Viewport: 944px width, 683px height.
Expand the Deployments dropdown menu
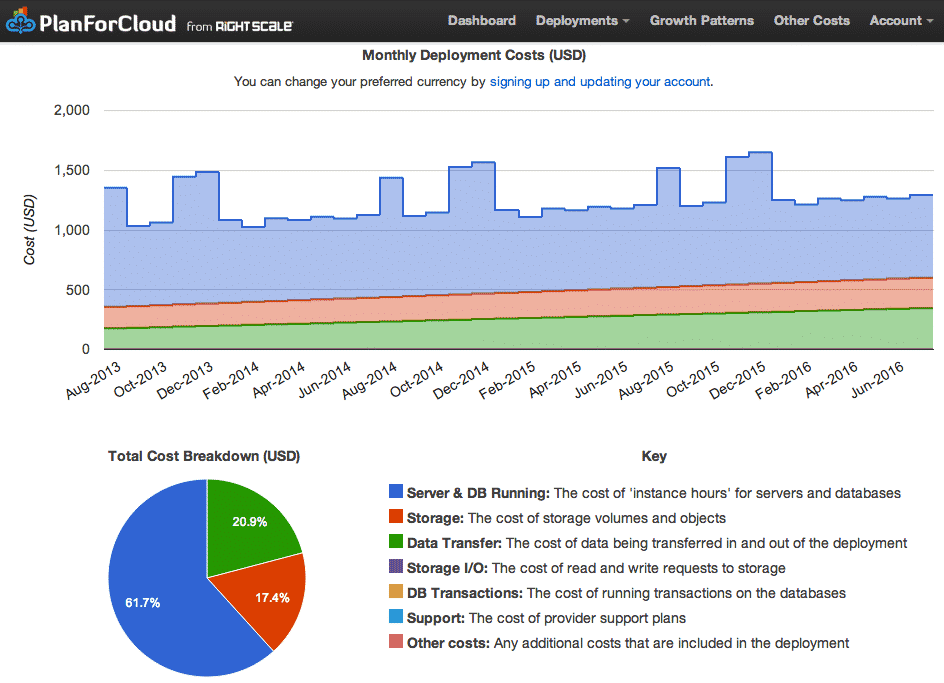[582, 20]
